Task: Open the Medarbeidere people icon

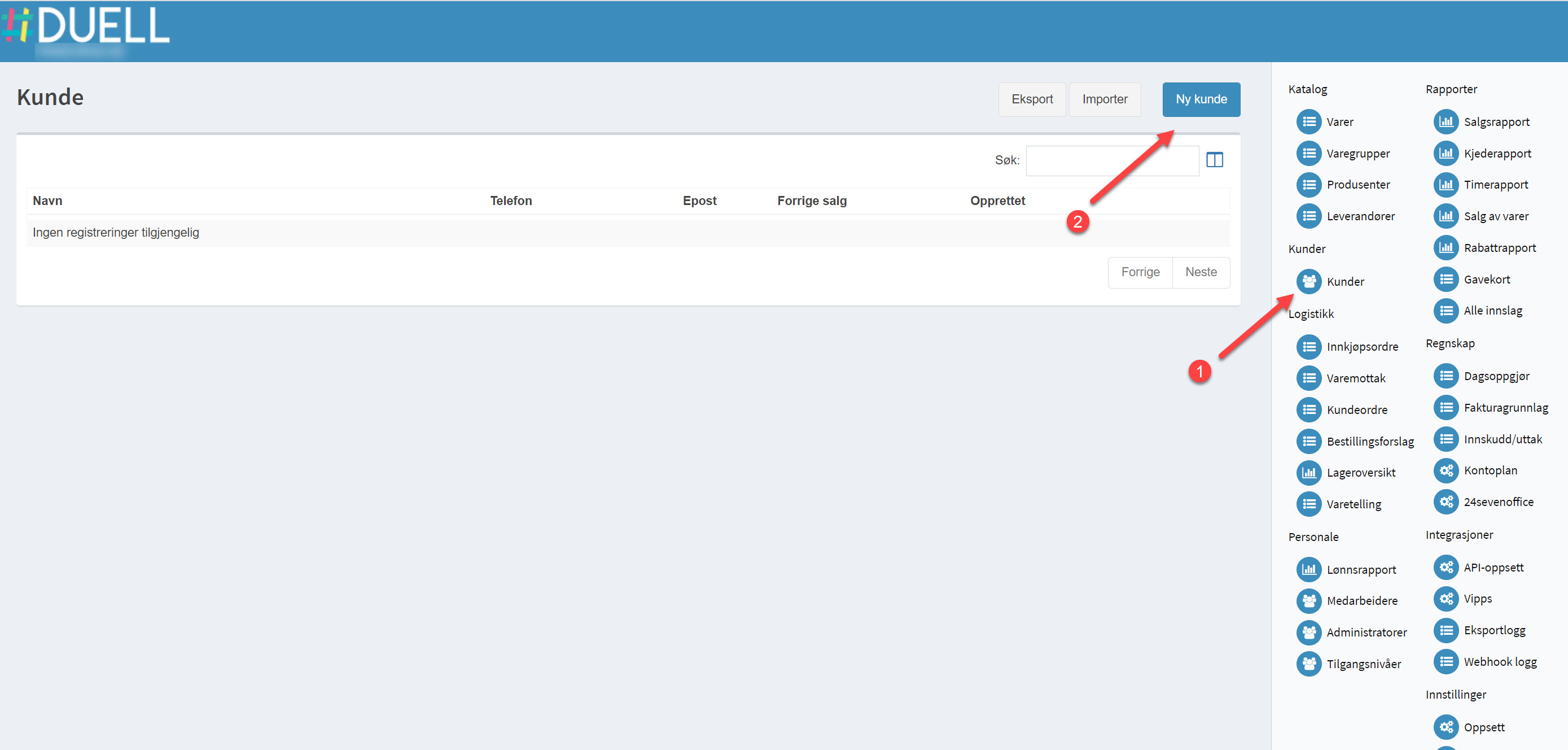Action: coord(1308,601)
